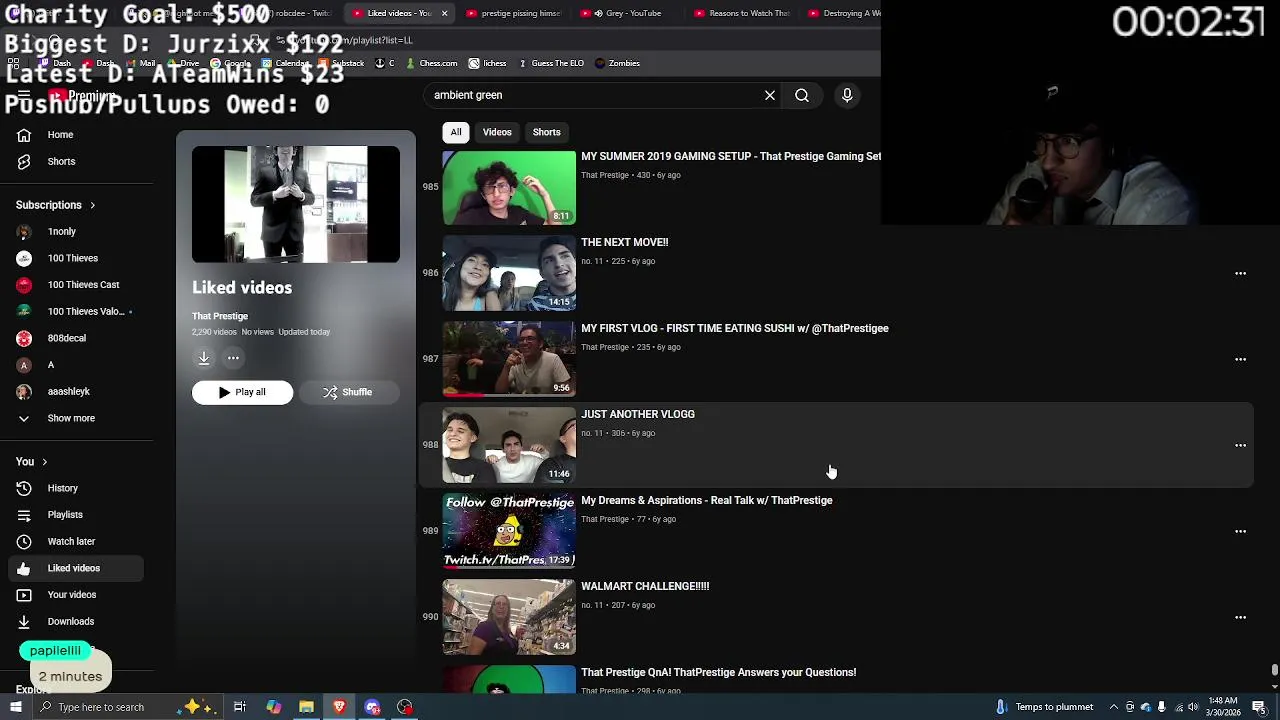1280x720 pixels.
Task: Open Brave browser from taskbar
Action: (339, 707)
